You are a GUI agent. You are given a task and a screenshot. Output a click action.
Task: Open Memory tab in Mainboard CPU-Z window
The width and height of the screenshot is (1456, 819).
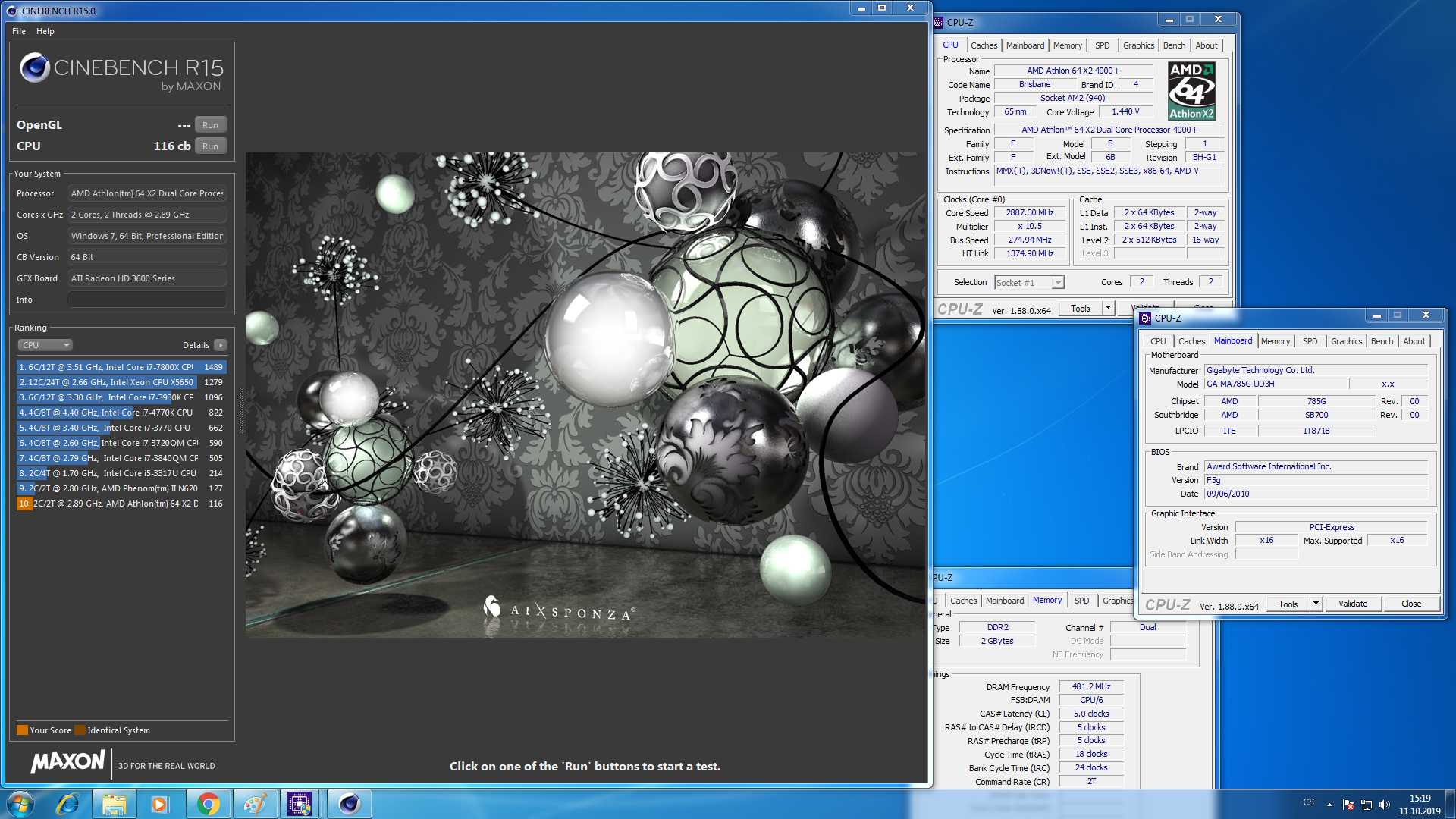pos(1276,341)
